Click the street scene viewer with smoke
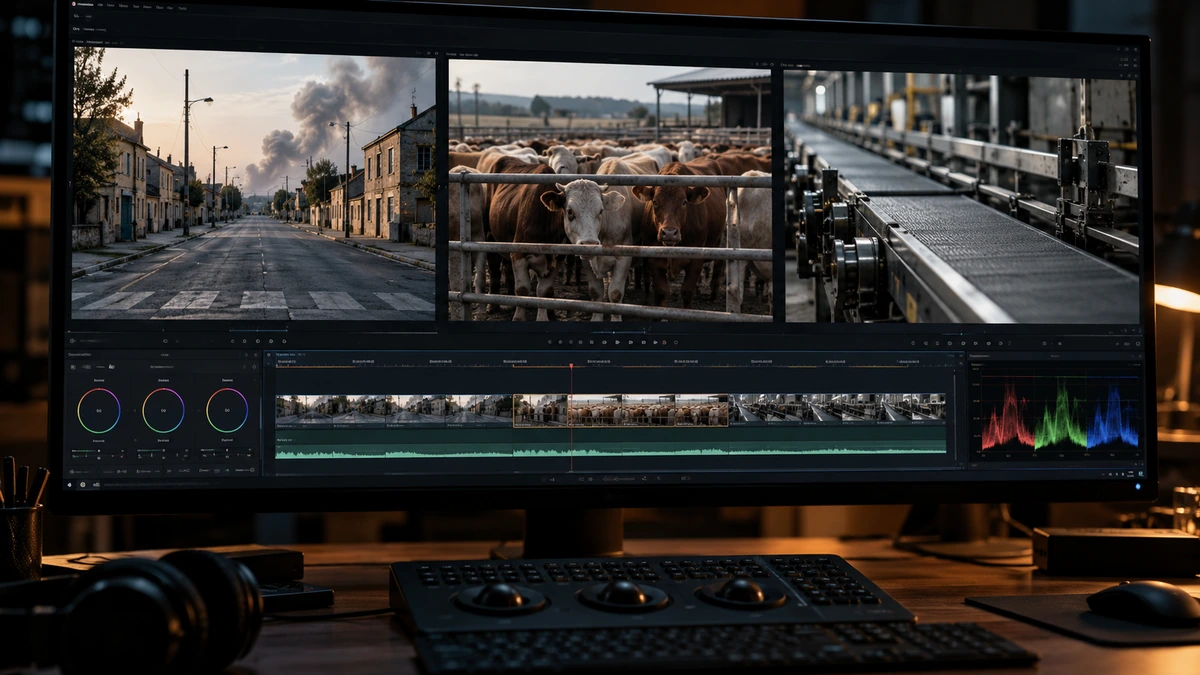Image resolution: width=1200 pixels, height=675 pixels. (x=253, y=184)
